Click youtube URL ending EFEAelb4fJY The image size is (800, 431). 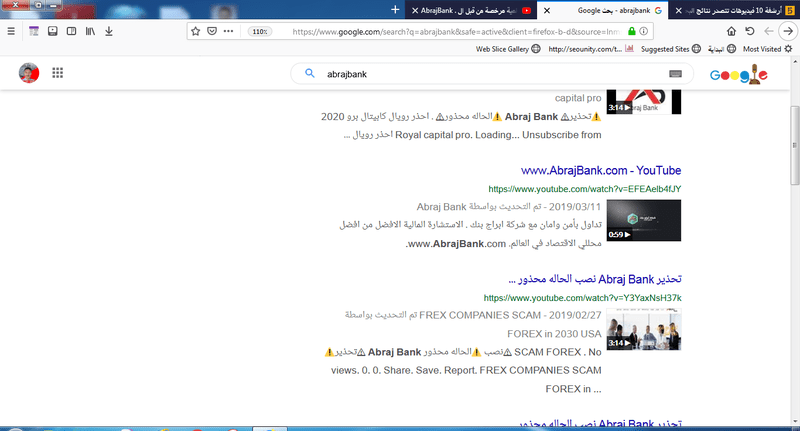pyautogui.click(x=585, y=189)
